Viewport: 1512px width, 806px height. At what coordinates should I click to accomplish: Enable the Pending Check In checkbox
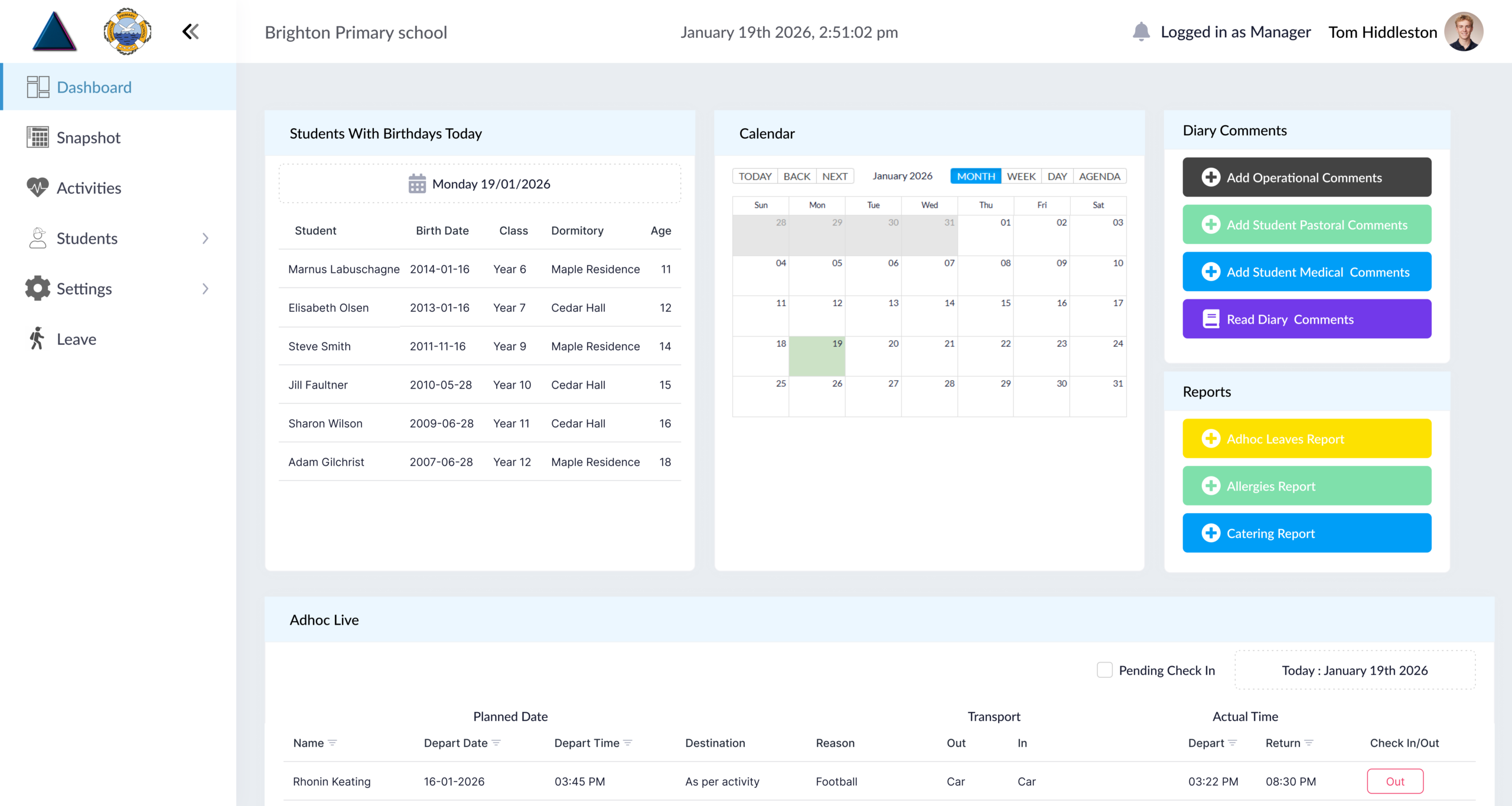coord(1104,670)
